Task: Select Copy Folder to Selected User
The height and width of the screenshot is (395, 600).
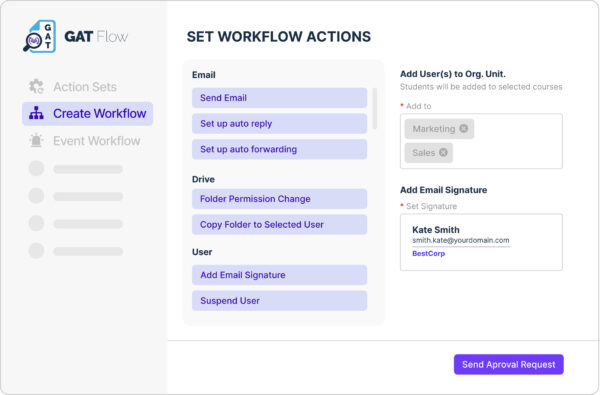Action: pyautogui.click(x=279, y=225)
